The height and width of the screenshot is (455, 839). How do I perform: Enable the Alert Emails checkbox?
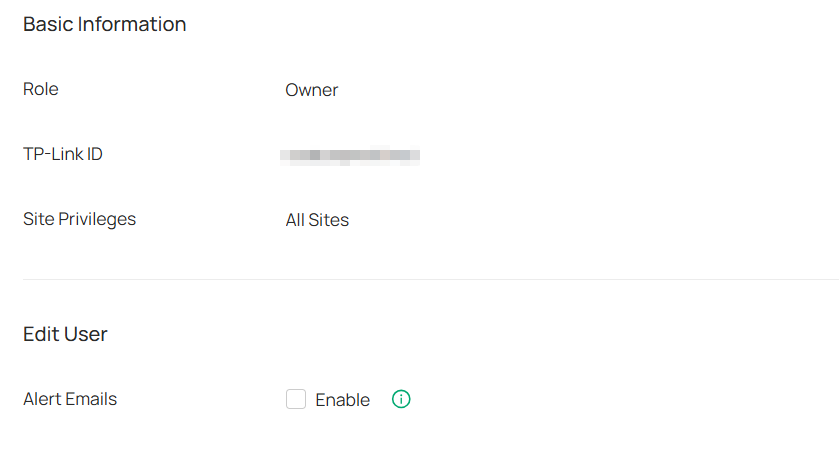coord(296,400)
